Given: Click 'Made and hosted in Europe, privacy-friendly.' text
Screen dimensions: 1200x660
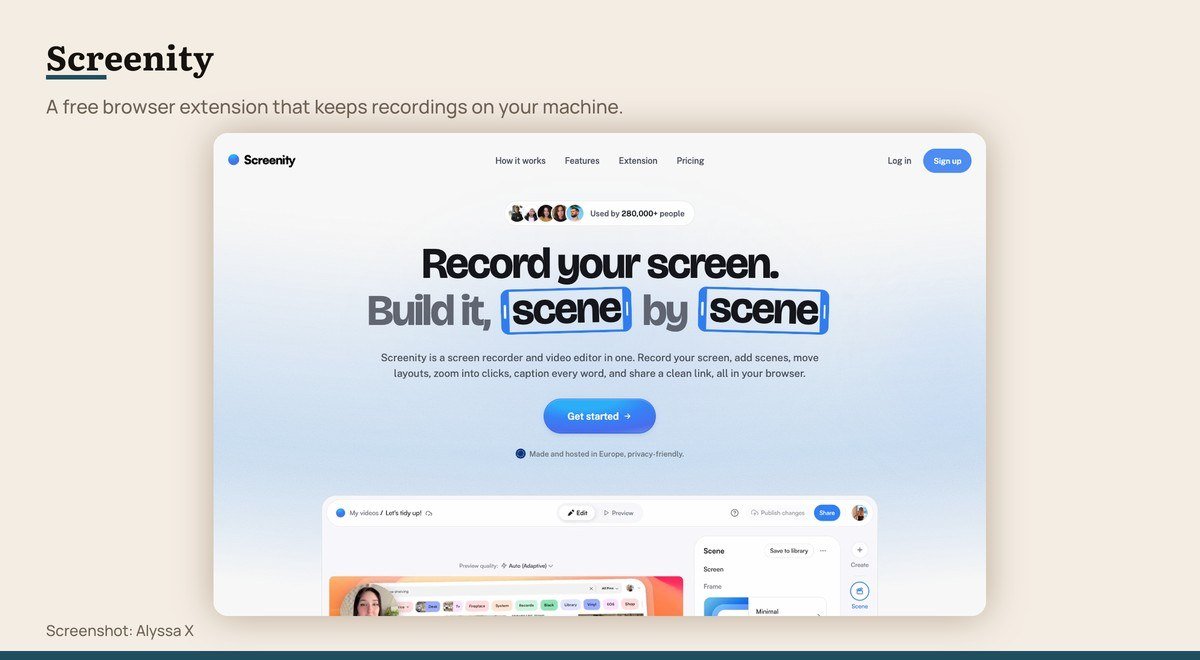Looking at the screenshot, I should [606, 454].
